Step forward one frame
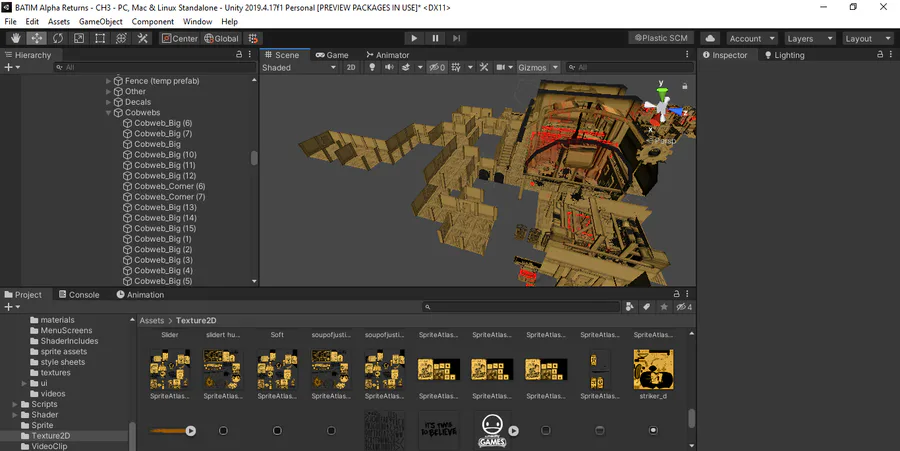900x451 pixels. (x=456, y=38)
